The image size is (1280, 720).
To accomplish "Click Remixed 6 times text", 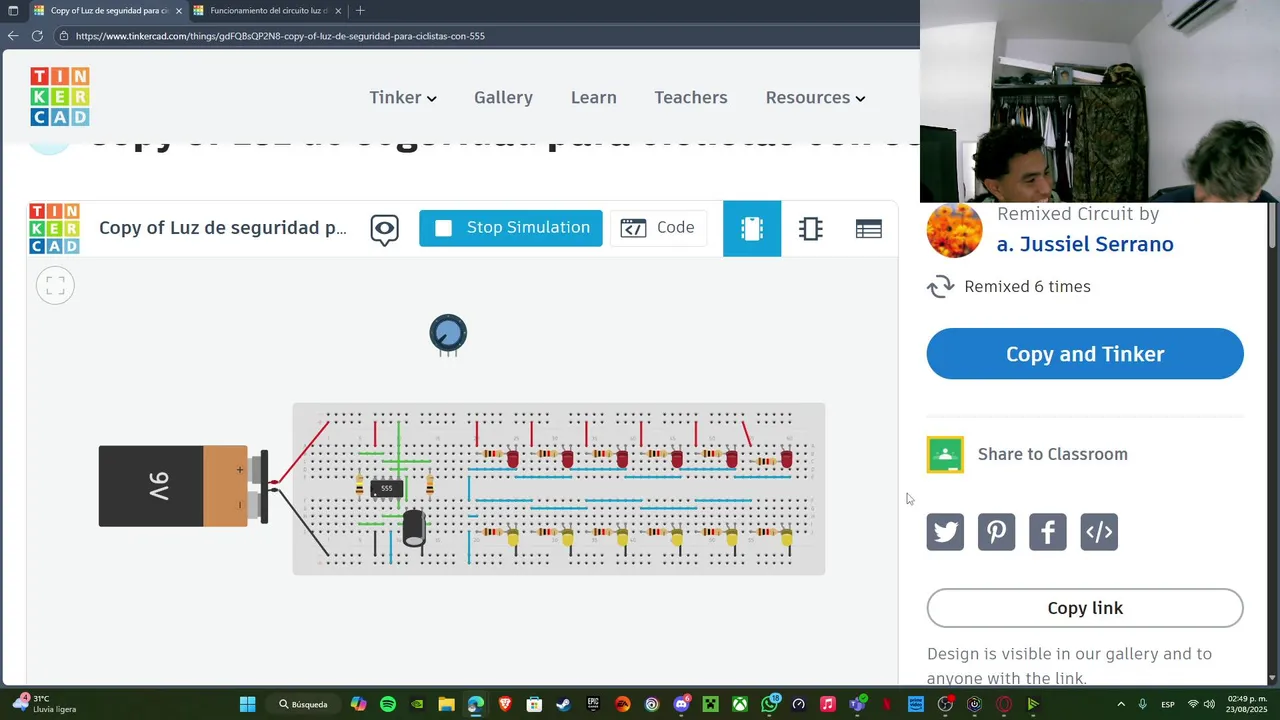I will 1027,287.
